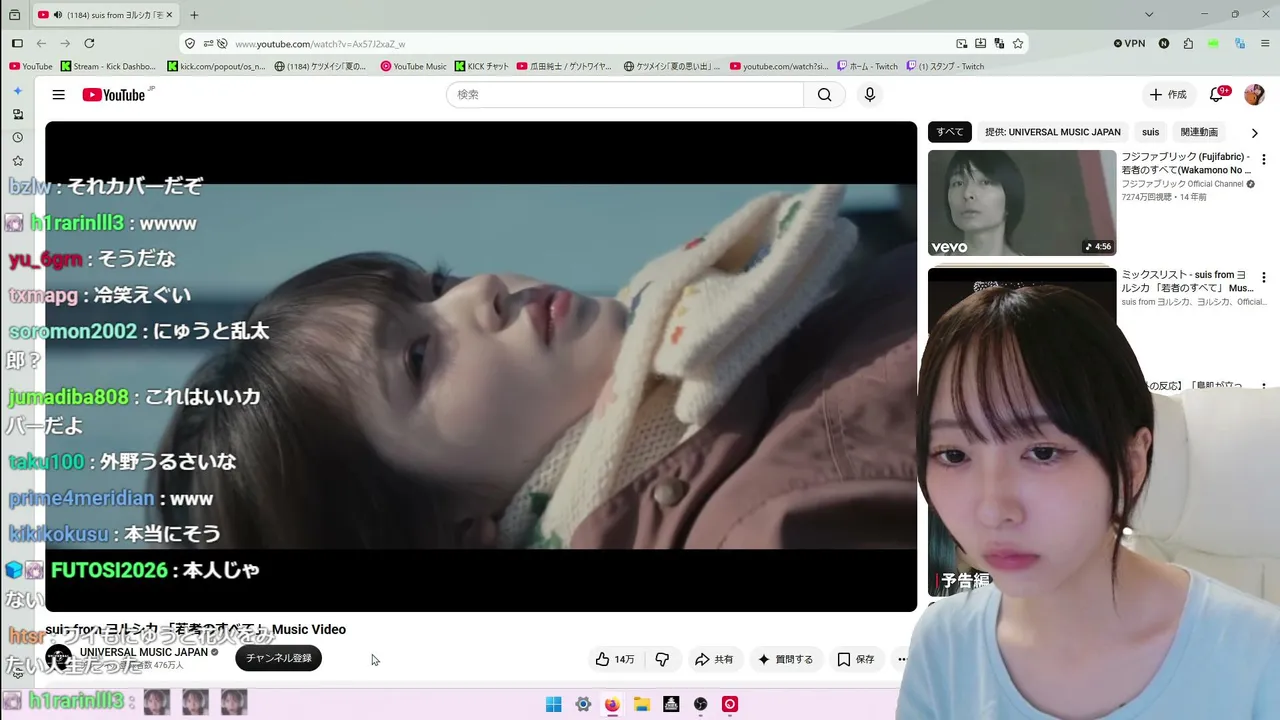Screen dimensions: 1280x720
Task: Select the 提供: UNIVERSAL MUSIC JAPAN chip
Action: click(1052, 132)
